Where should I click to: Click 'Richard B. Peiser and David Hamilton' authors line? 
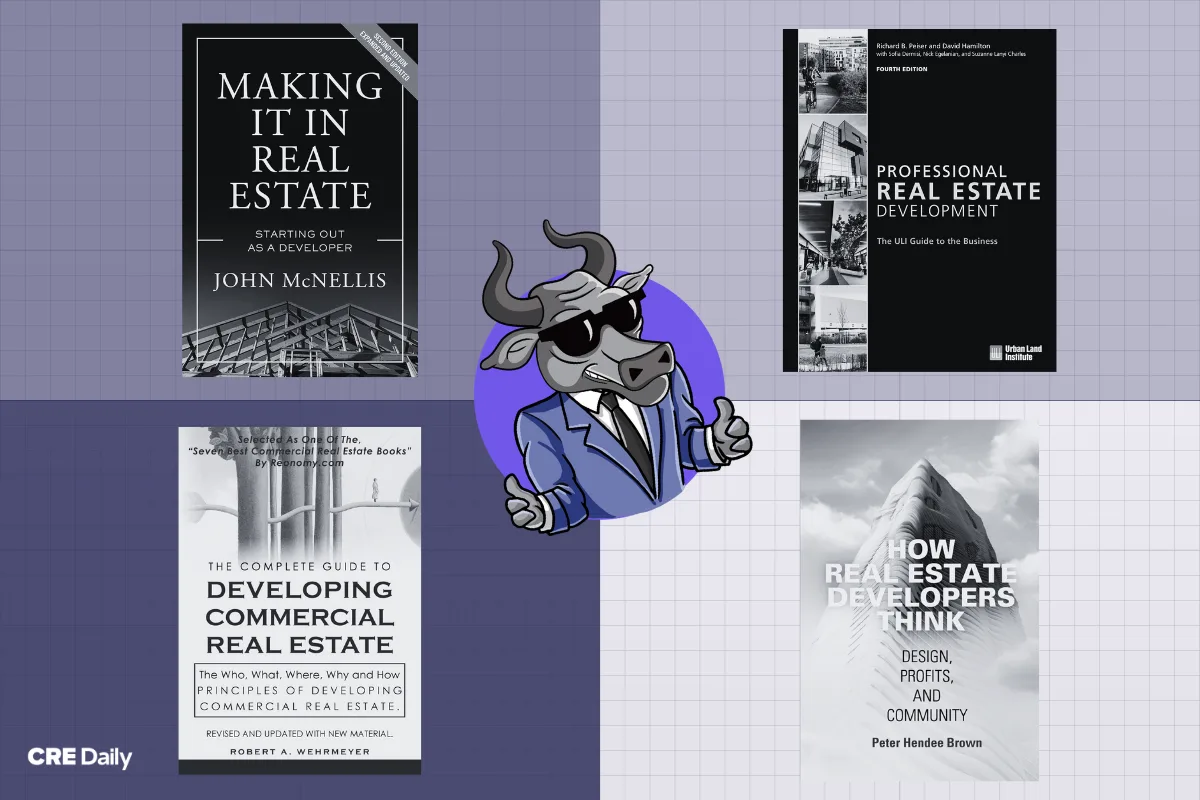click(932, 46)
